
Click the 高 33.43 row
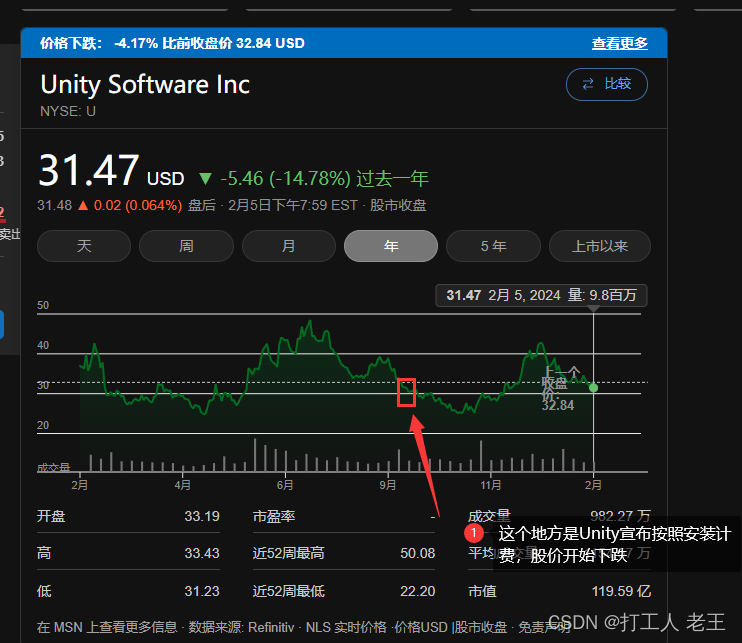coord(128,553)
